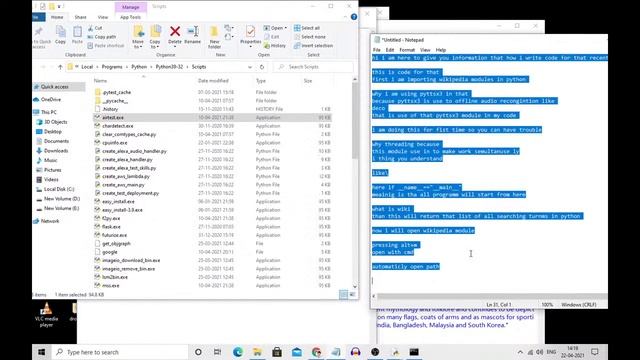Open Notepad's Help menu

click(x=441, y=50)
